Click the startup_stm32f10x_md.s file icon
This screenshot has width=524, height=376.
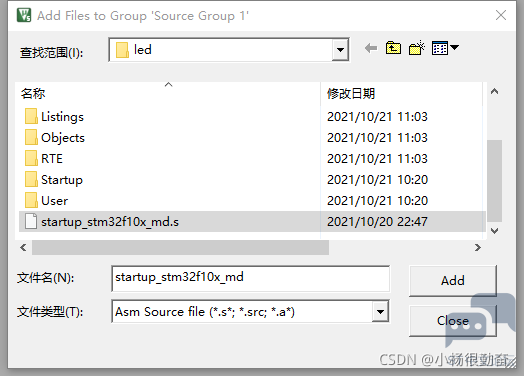[31, 222]
